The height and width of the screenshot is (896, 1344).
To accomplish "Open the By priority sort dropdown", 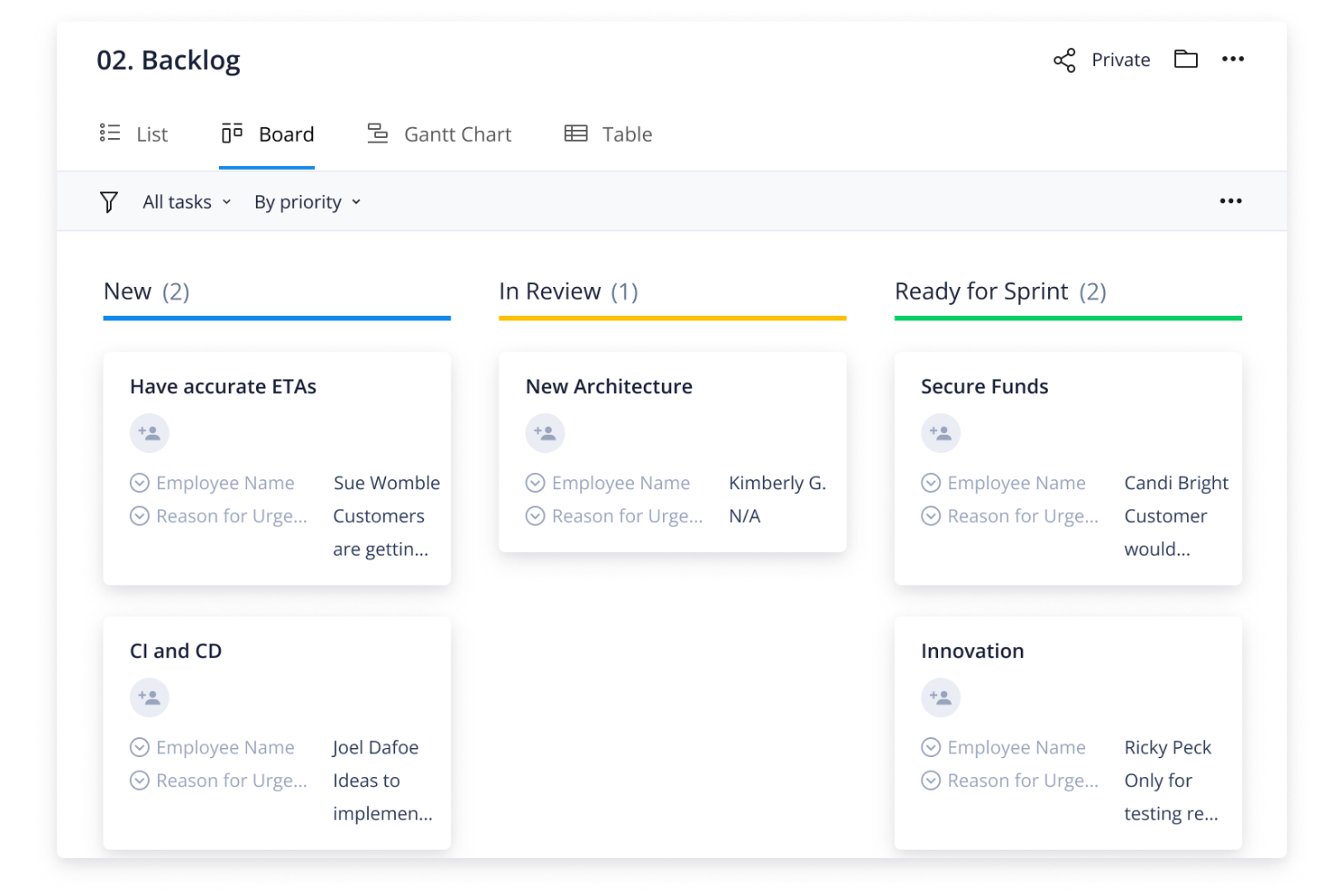I will (x=307, y=202).
